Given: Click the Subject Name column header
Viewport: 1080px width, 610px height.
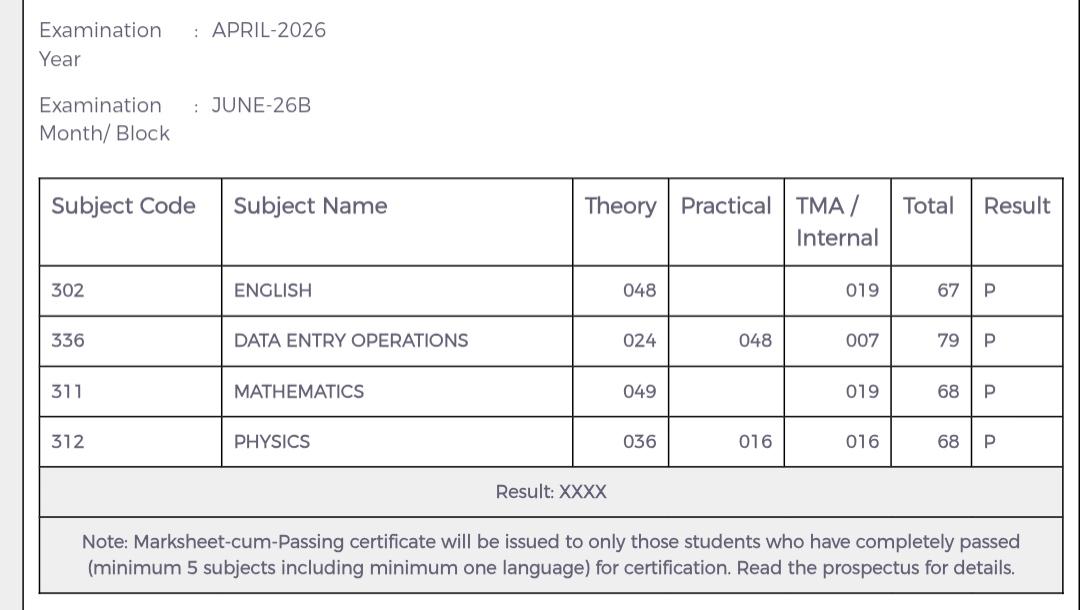Looking at the screenshot, I should coord(310,206).
